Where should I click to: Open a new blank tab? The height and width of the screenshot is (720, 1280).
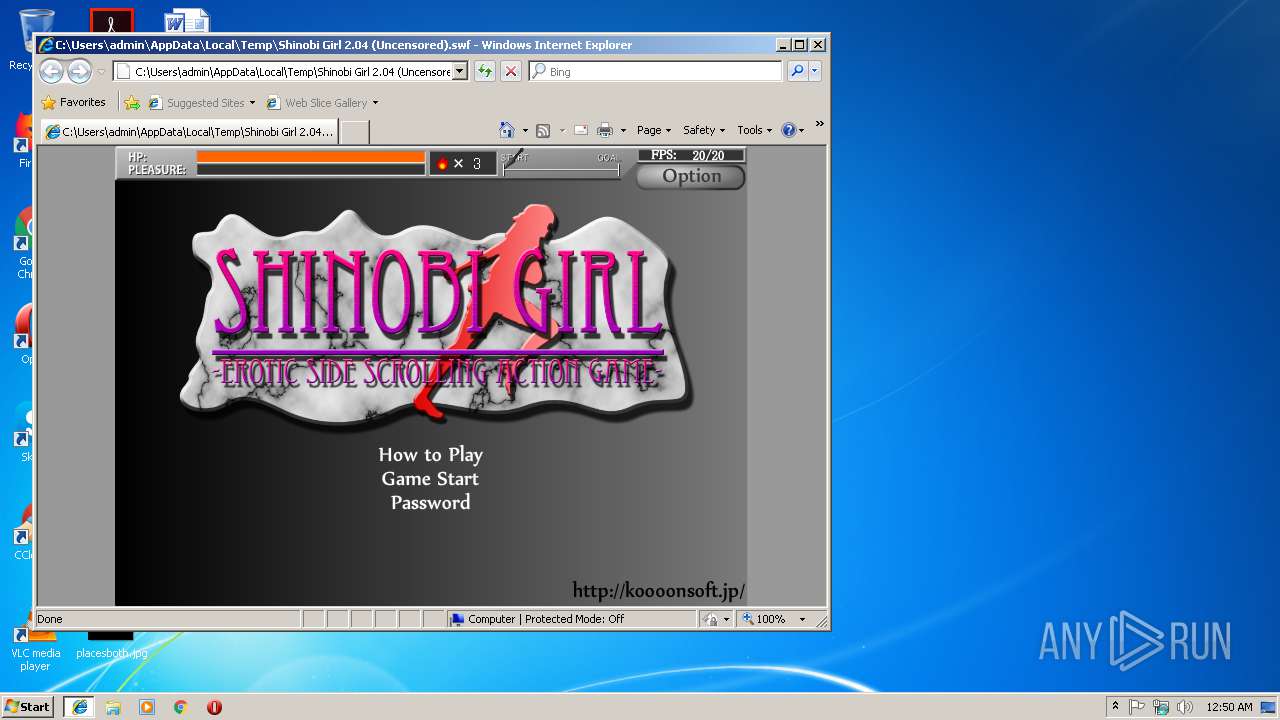[x=355, y=132]
